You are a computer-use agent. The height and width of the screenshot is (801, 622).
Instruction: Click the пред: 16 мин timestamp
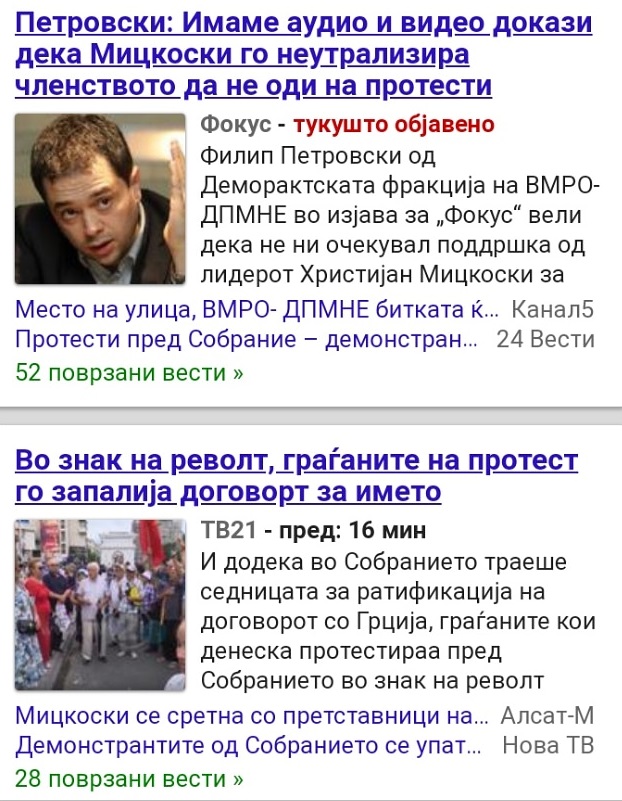pos(352,530)
